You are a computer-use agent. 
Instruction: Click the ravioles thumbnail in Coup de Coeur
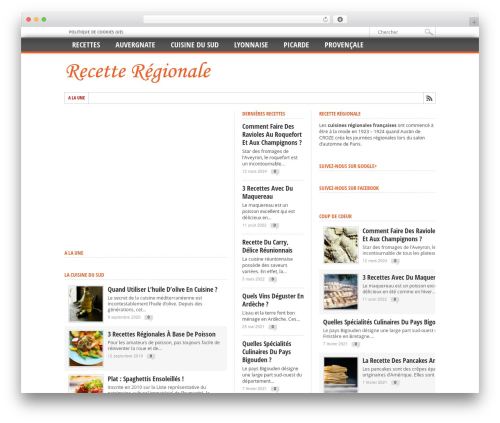pos(341,245)
